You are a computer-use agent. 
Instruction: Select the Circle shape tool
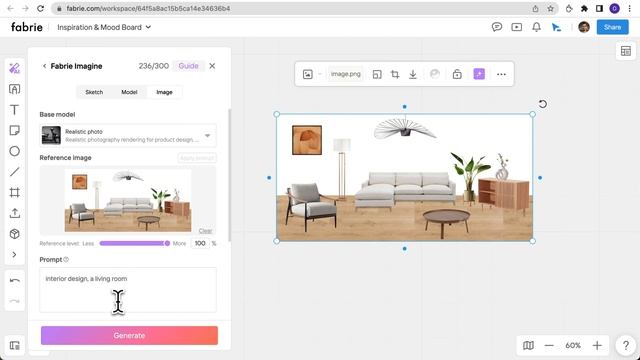coord(14,151)
